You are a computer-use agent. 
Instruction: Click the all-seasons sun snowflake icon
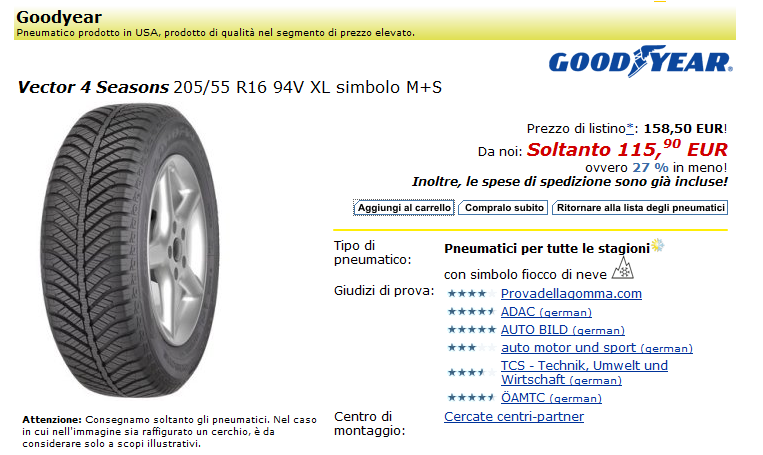point(658,245)
